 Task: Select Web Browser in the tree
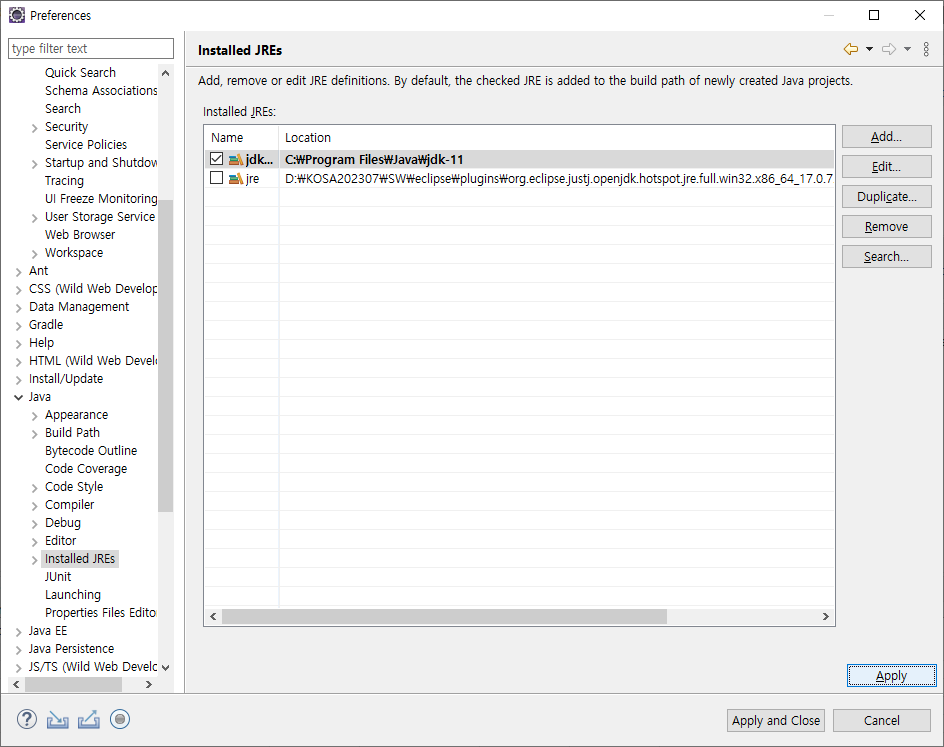click(79, 235)
